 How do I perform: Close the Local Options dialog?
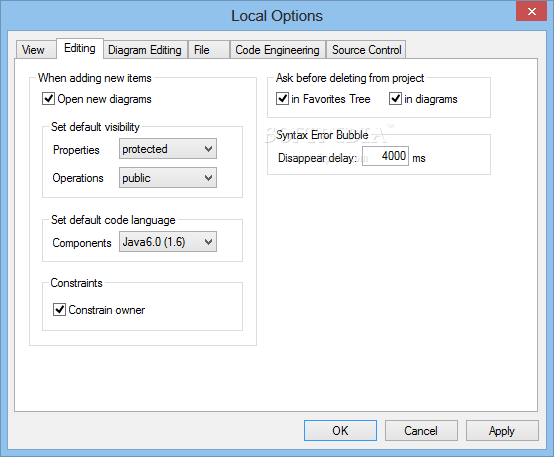pos(531,12)
